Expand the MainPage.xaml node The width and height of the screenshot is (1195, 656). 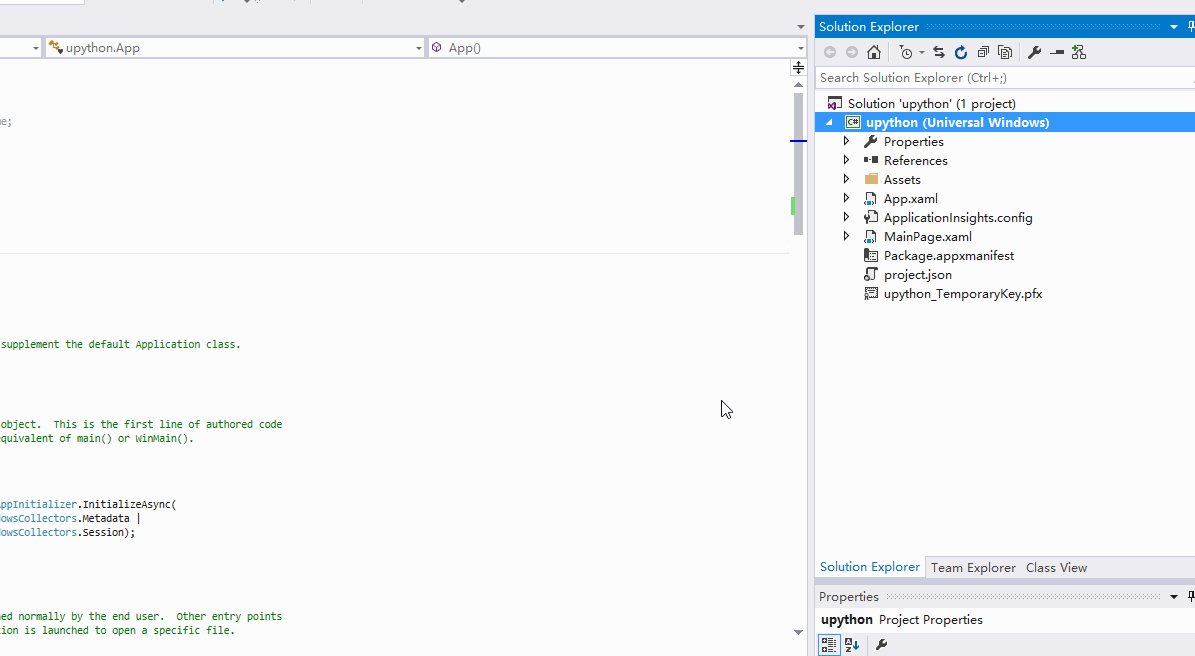(846, 237)
